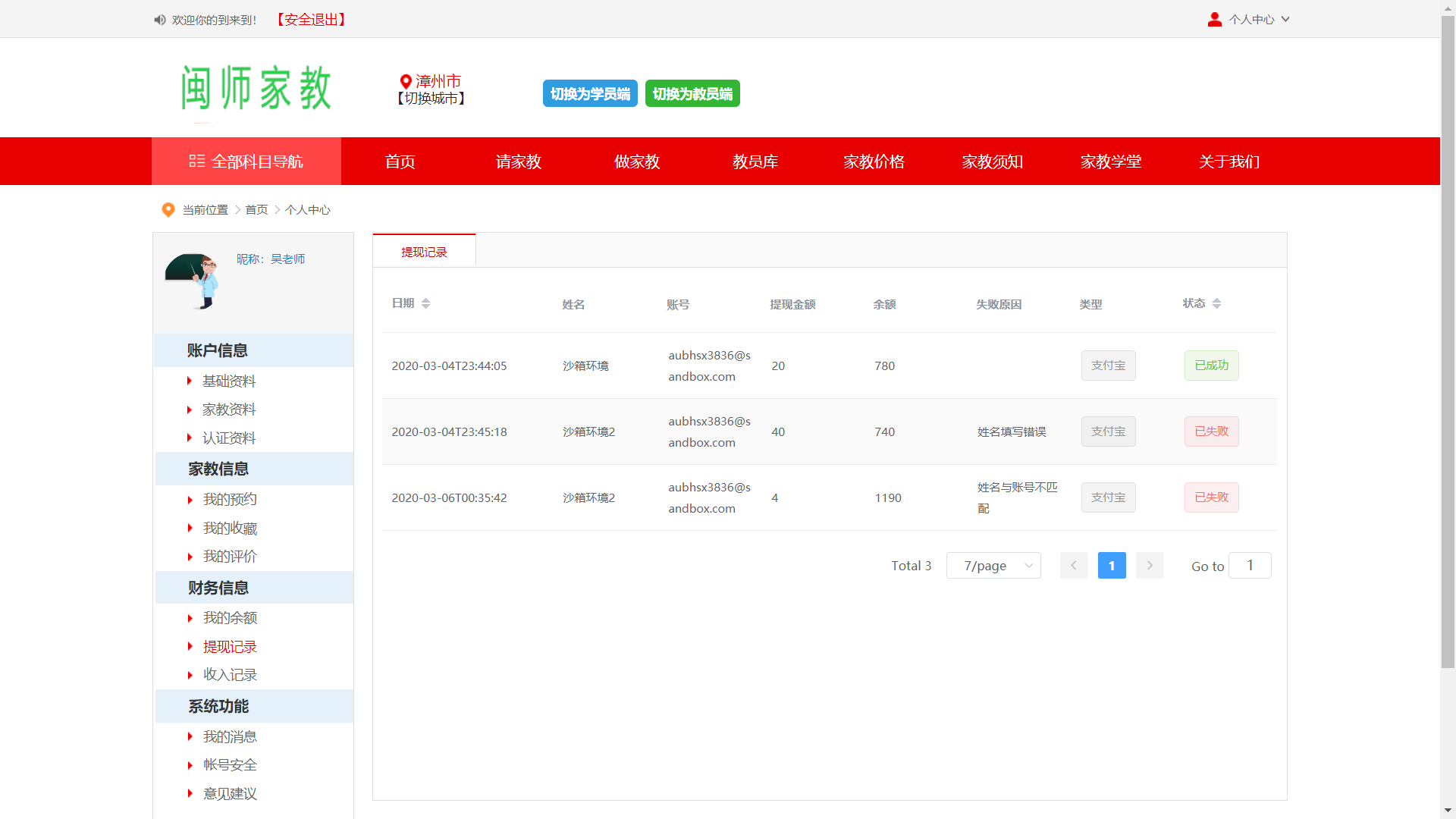Open the 7/page size dropdown
The image size is (1456, 819).
click(x=993, y=566)
